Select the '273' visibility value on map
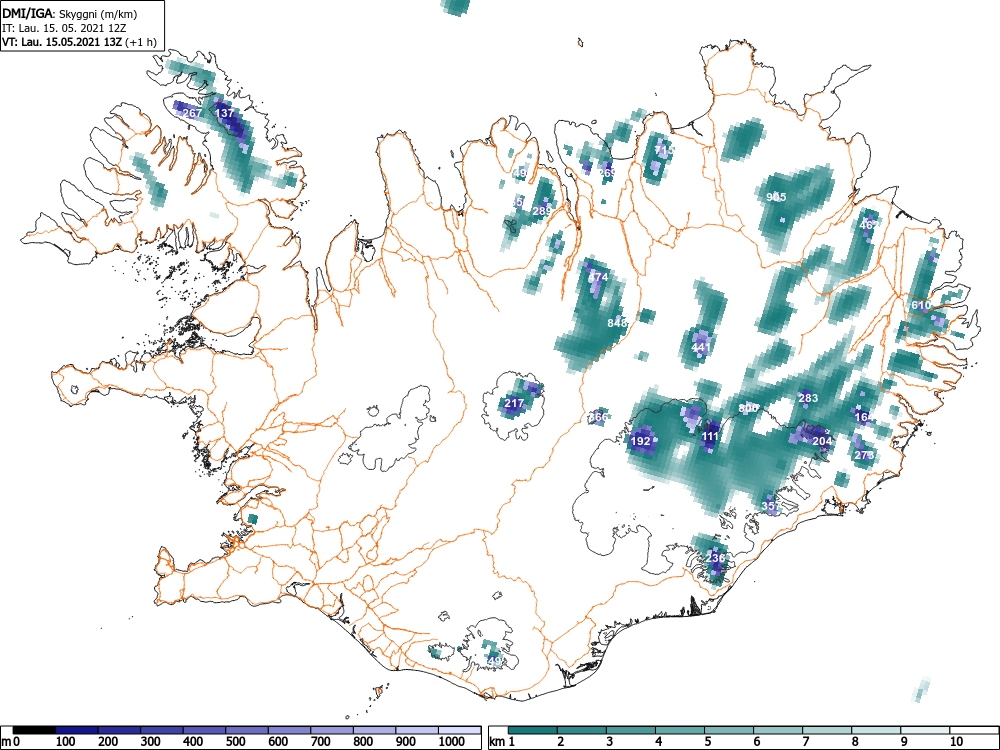1000x750 pixels. (x=864, y=455)
